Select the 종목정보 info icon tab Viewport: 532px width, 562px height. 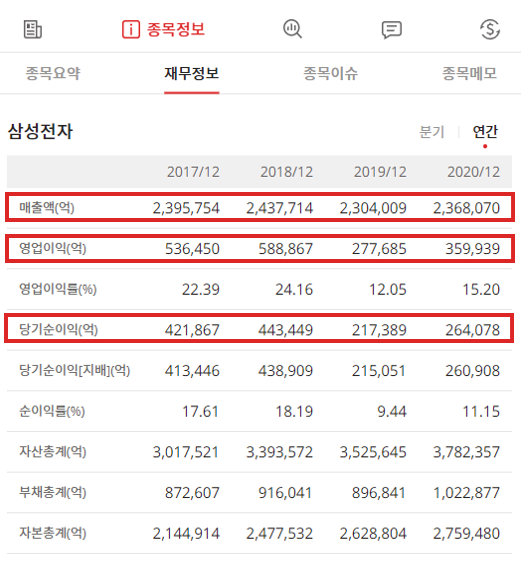pyautogui.click(x=163, y=29)
